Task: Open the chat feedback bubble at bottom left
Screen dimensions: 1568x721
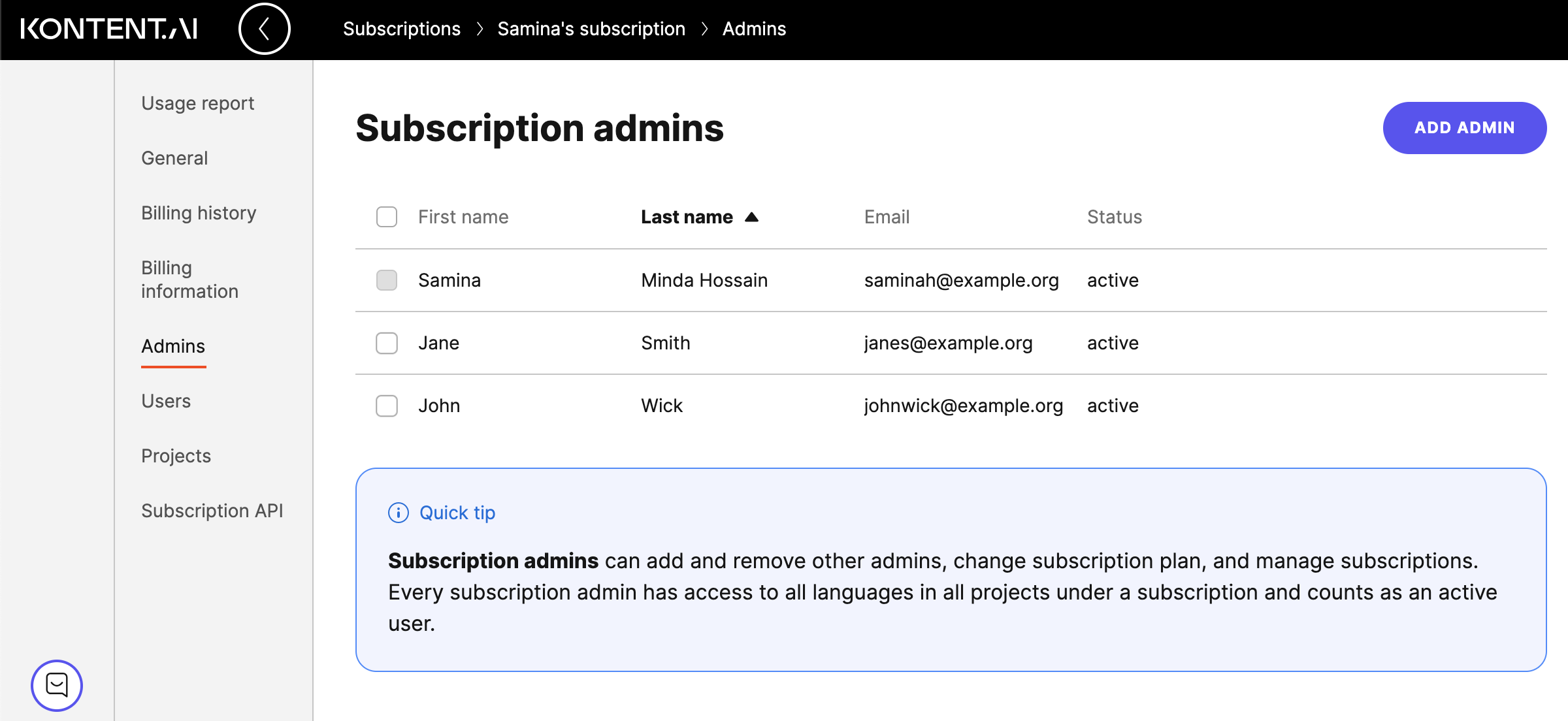Action: (x=57, y=686)
